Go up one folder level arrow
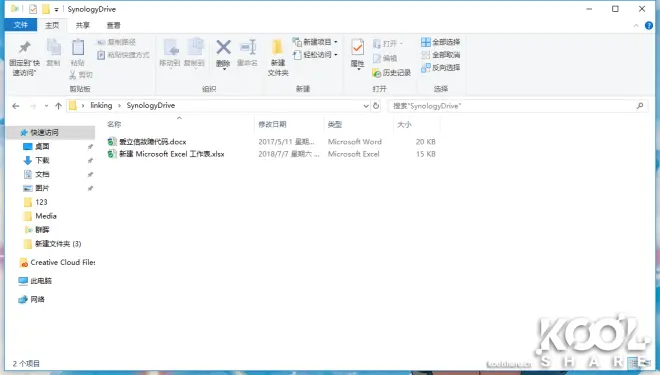 tap(59, 106)
